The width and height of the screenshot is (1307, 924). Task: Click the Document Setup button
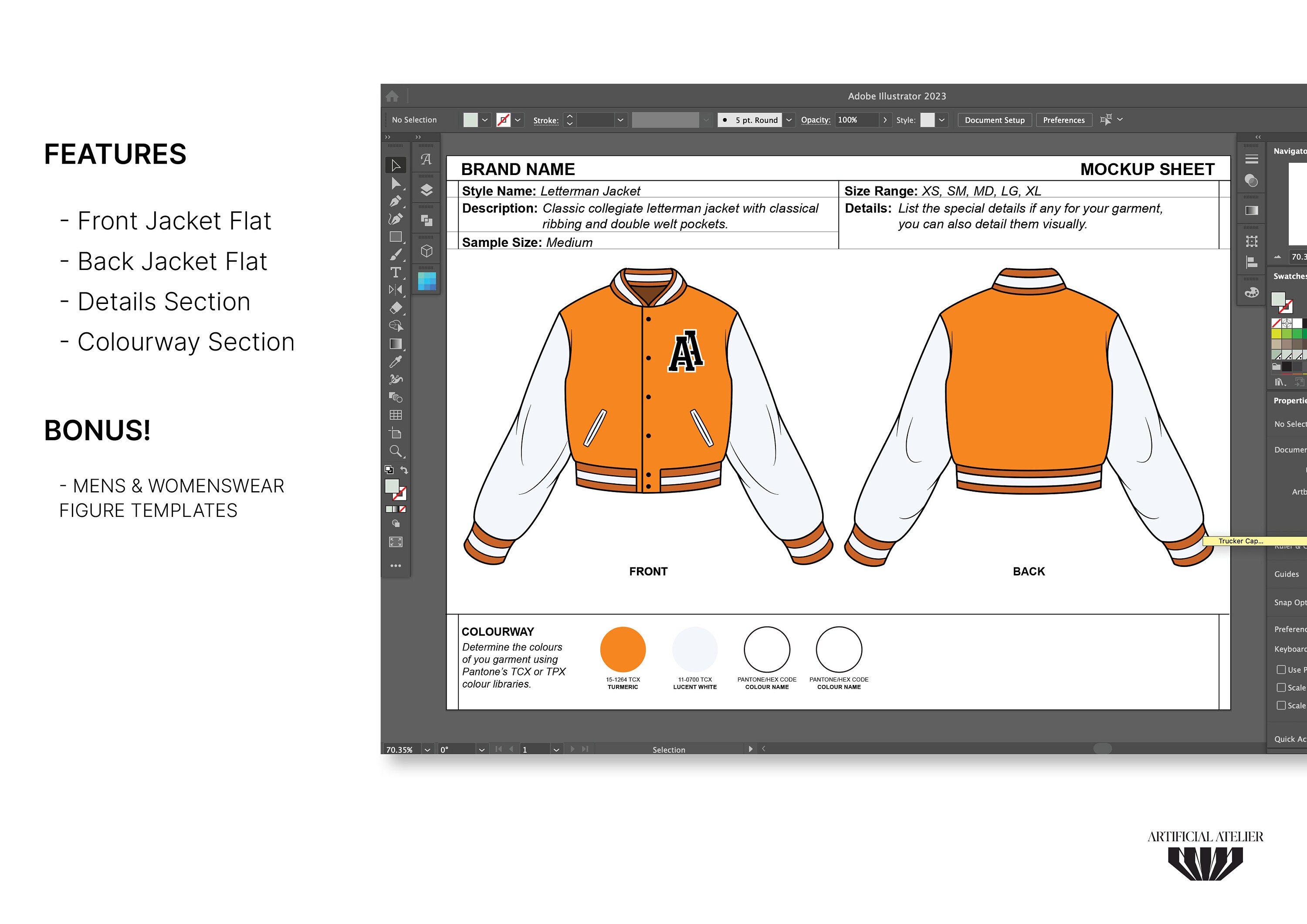pos(995,120)
